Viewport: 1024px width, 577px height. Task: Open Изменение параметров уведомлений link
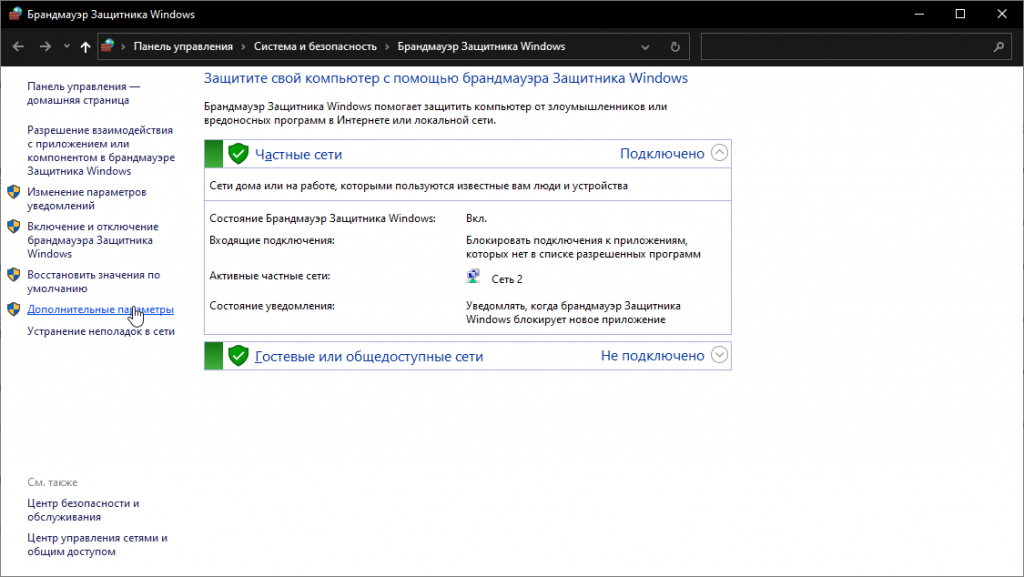click(86, 199)
